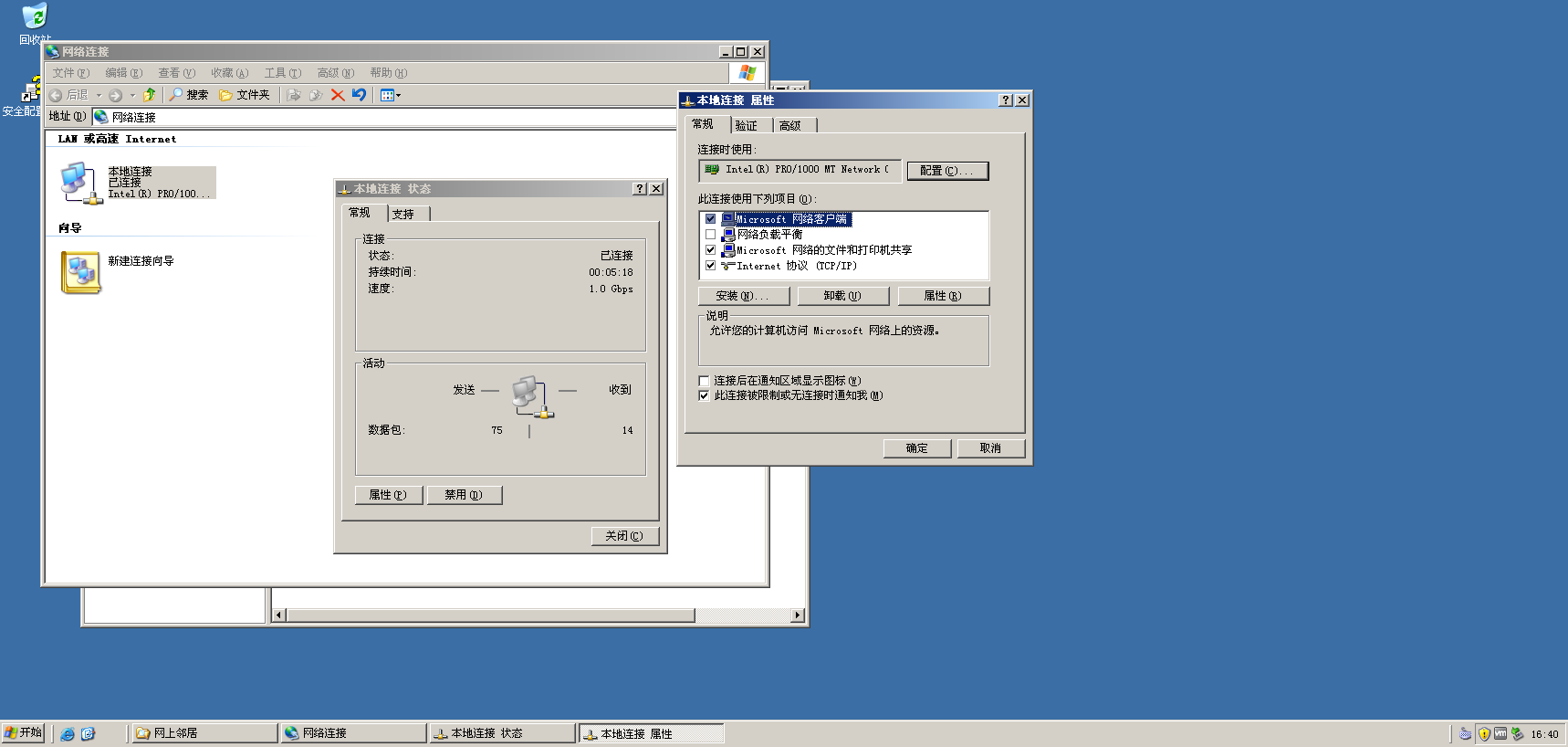Click the 回收站 Recycle Bin desktop icon
Image resolution: width=1568 pixels, height=747 pixels.
coord(35,16)
